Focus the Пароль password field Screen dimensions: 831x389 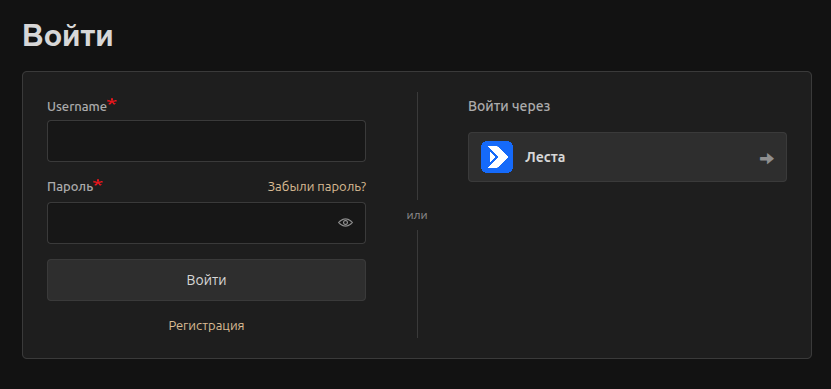click(x=206, y=223)
